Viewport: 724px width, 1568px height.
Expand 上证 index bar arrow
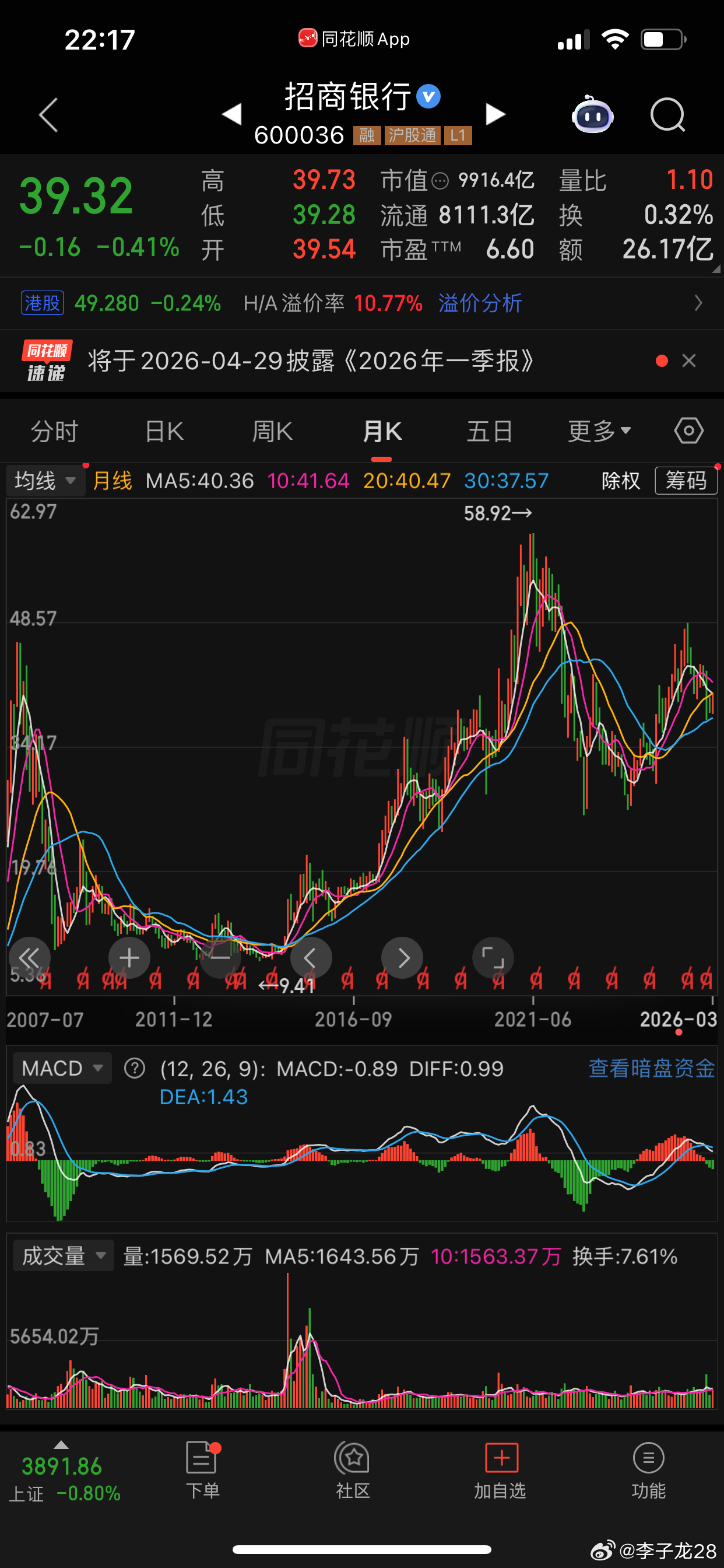click(61, 1445)
